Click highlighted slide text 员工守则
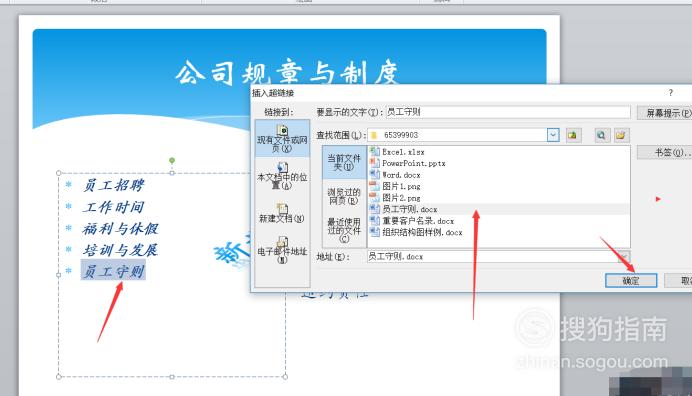The width and height of the screenshot is (692, 396). pos(114,271)
